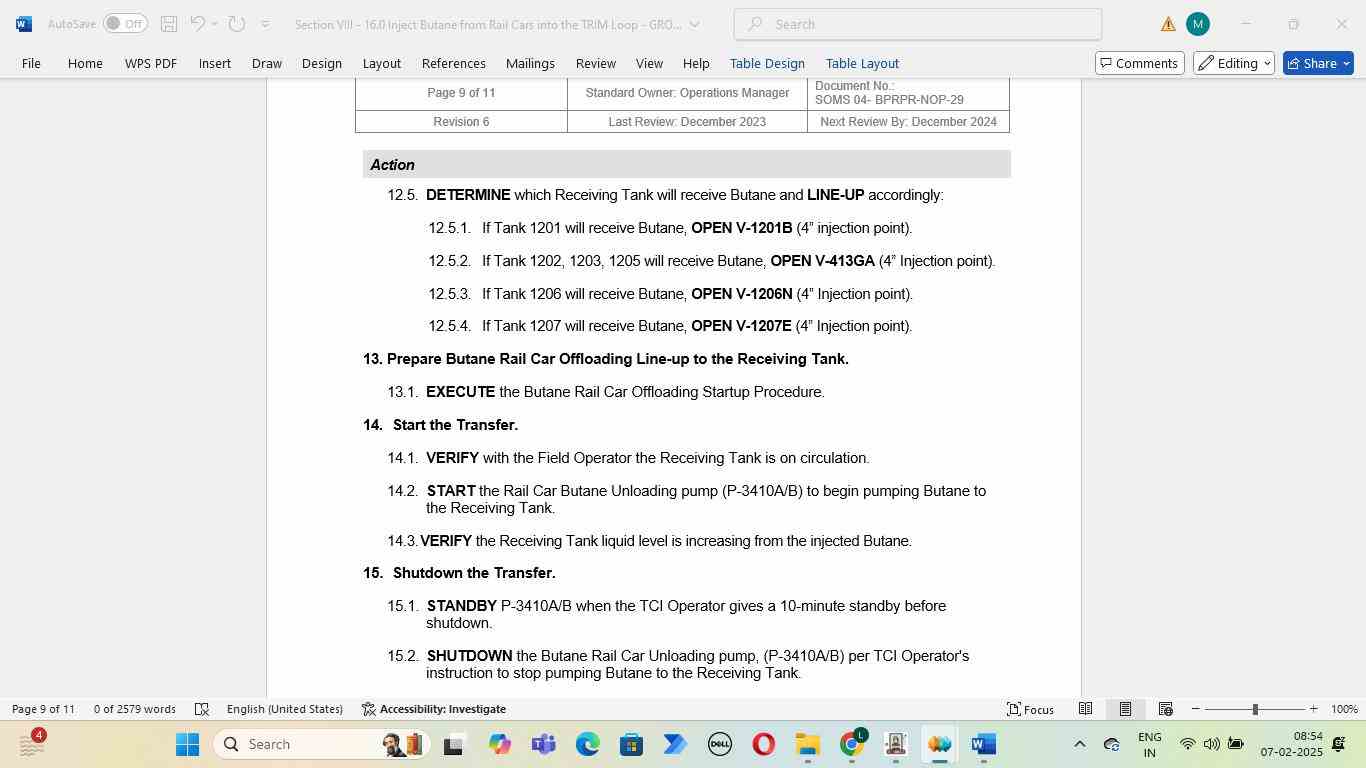The height and width of the screenshot is (768, 1366).
Task: Select the Design tab
Action: [321, 63]
